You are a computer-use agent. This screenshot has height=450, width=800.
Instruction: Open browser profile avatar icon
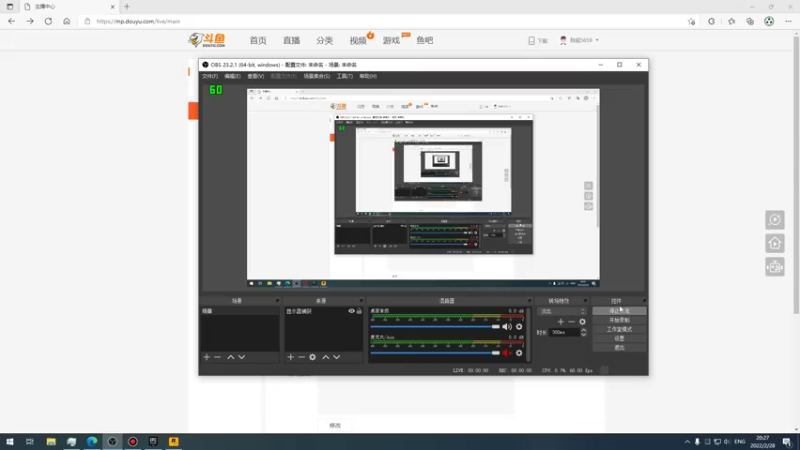[x=769, y=21]
